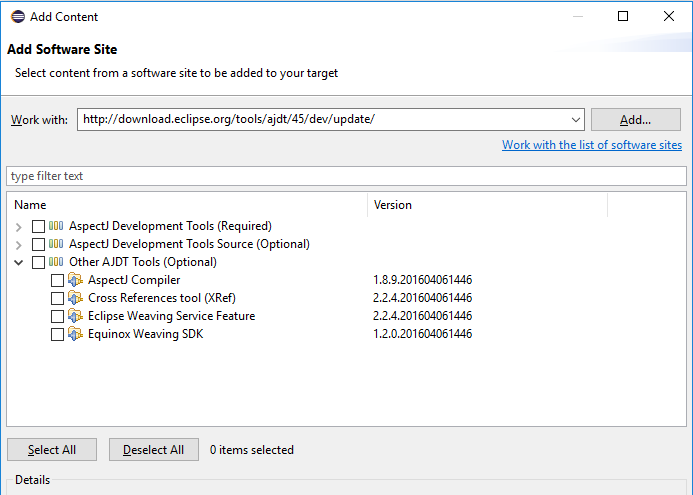
Task: Close the Add Content dialog
Action: pyautogui.click(x=669, y=16)
